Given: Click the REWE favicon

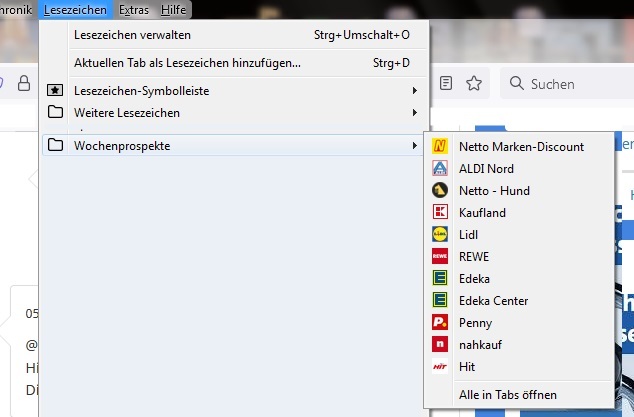Looking at the screenshot, I should coord(440,256).
